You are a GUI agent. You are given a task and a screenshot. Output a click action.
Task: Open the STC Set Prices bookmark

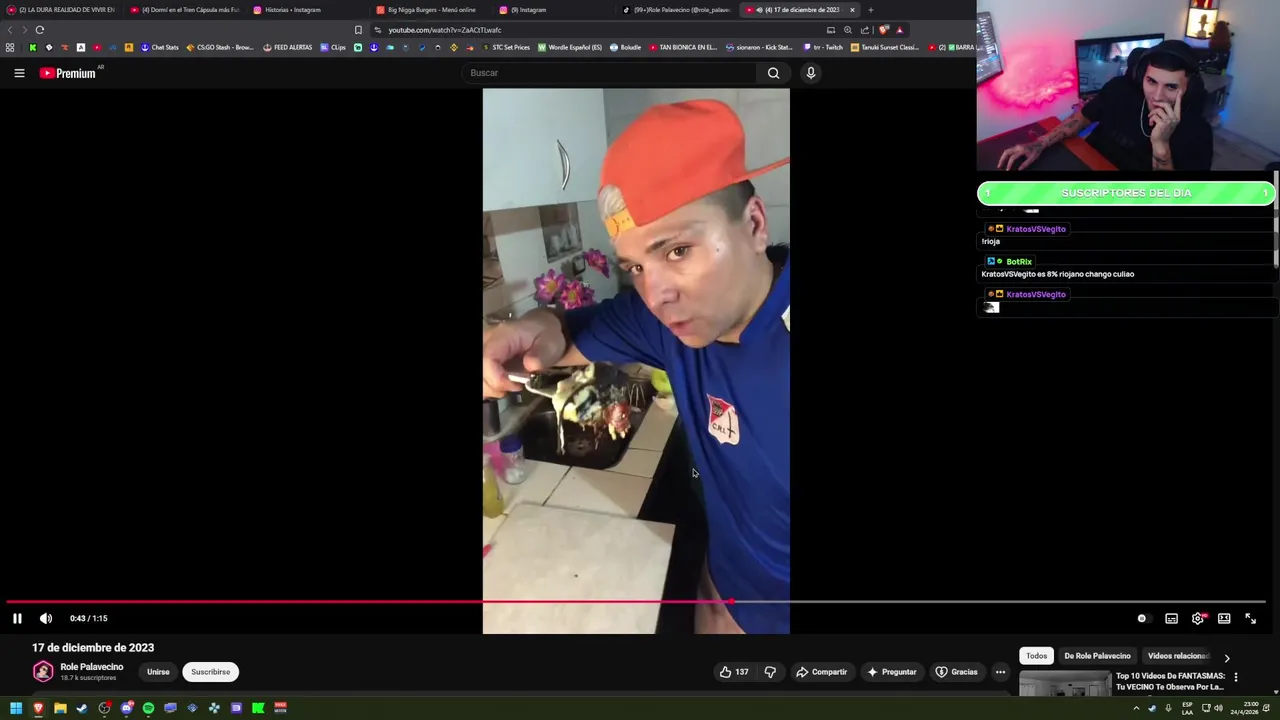click(506, 47)
